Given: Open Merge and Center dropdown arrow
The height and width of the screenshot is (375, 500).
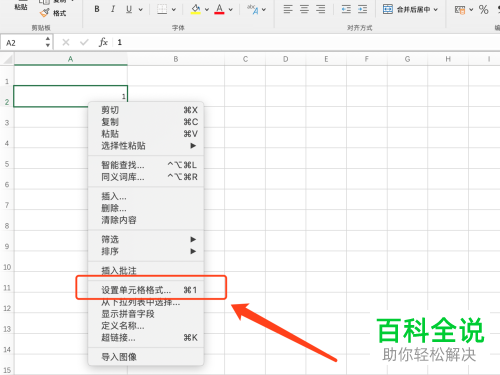Looking at the screenshot, I should pos(436,10).
